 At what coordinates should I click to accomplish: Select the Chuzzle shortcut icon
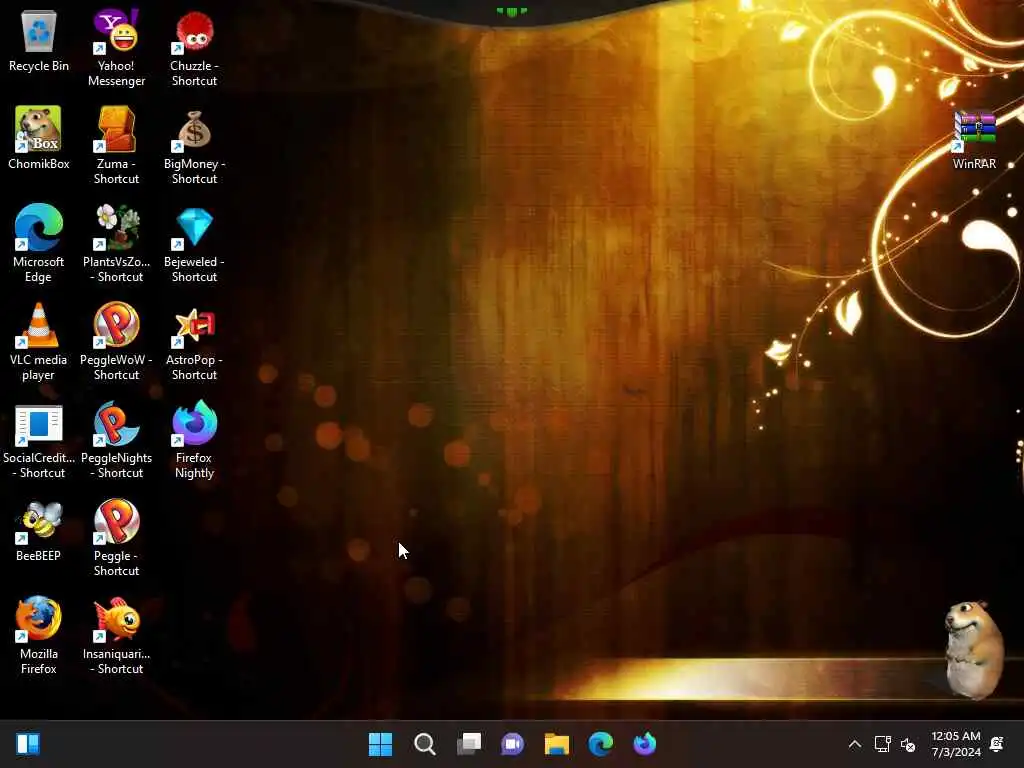coord(194,48)
